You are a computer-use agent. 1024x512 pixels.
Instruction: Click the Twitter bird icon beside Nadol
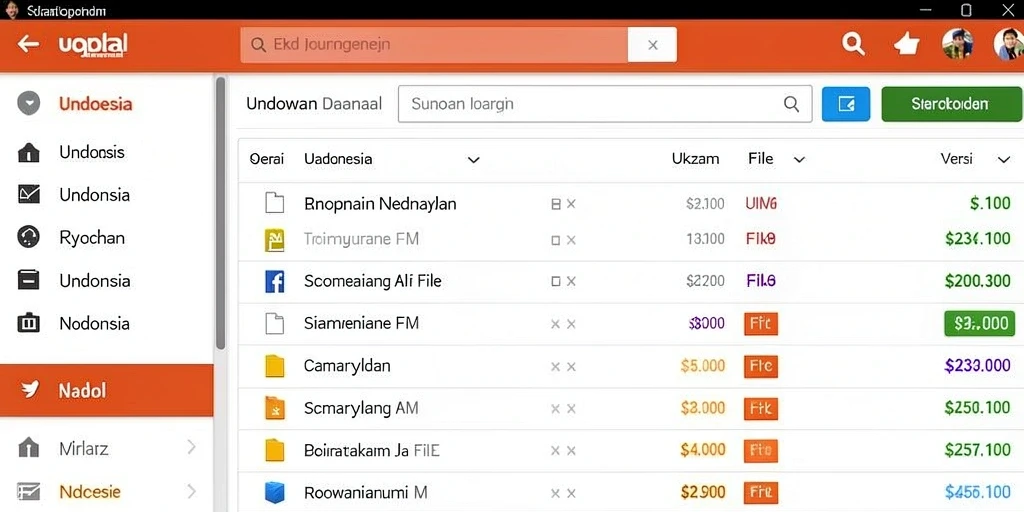point(29,391)
